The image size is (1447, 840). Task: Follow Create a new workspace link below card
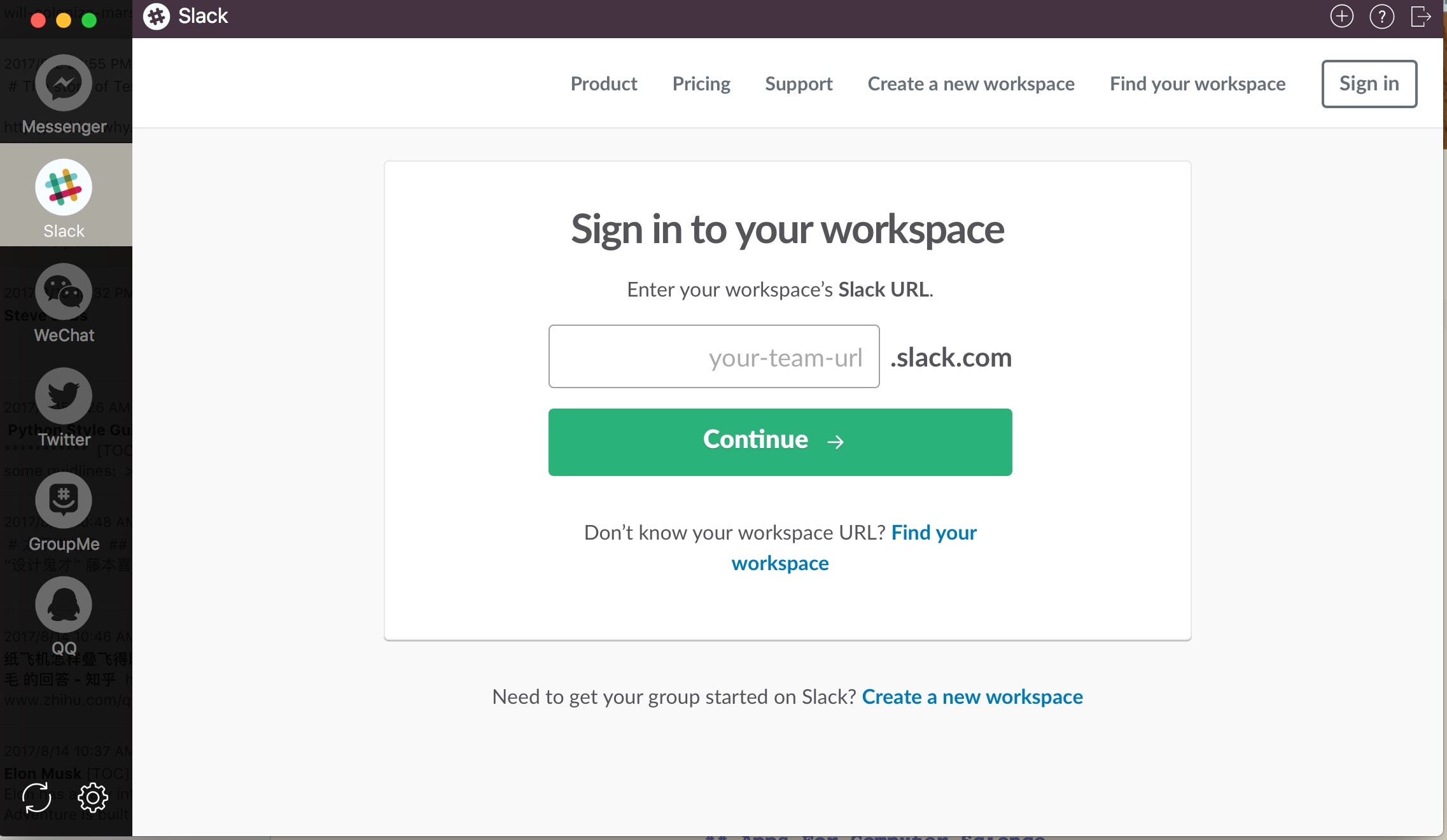pyautogui.click(x=972, y=697)
